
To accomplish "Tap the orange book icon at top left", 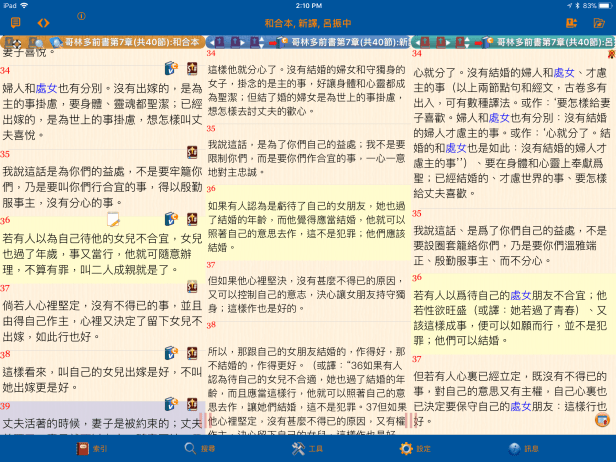I will pos(17,22).
